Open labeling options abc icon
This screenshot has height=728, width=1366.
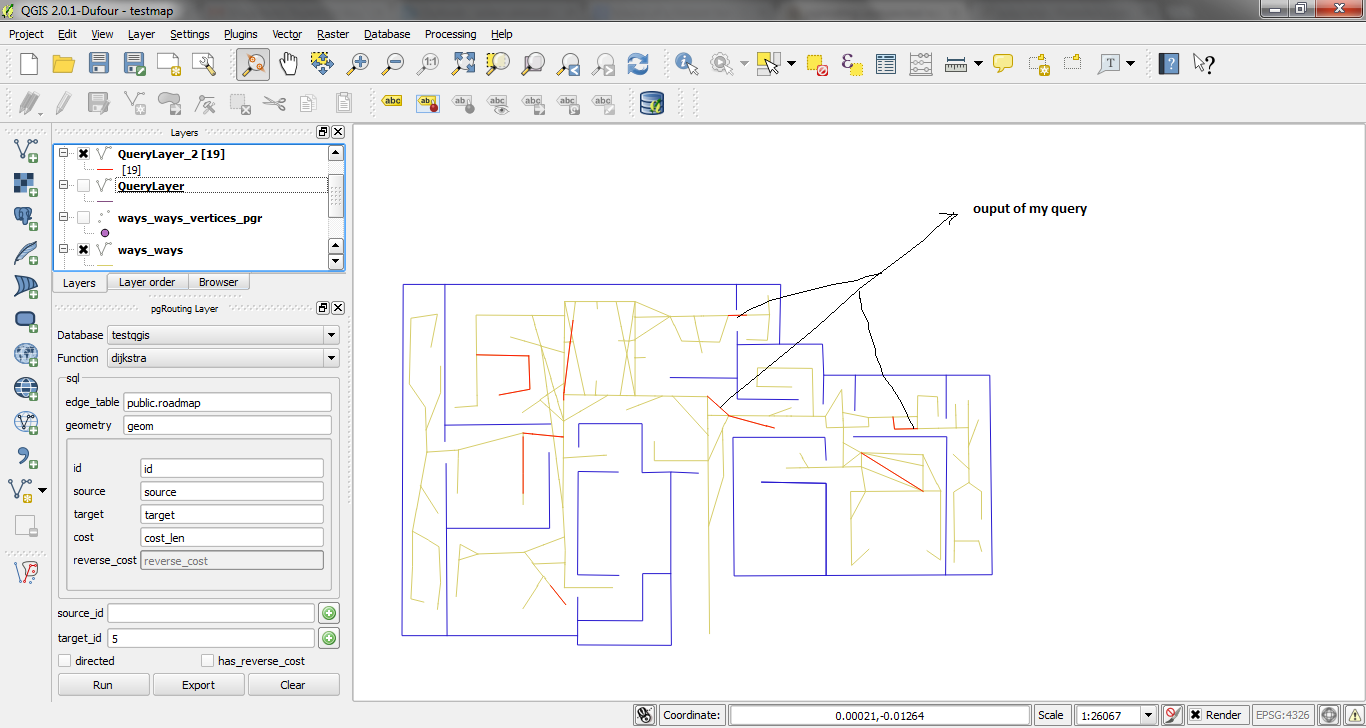393,101
